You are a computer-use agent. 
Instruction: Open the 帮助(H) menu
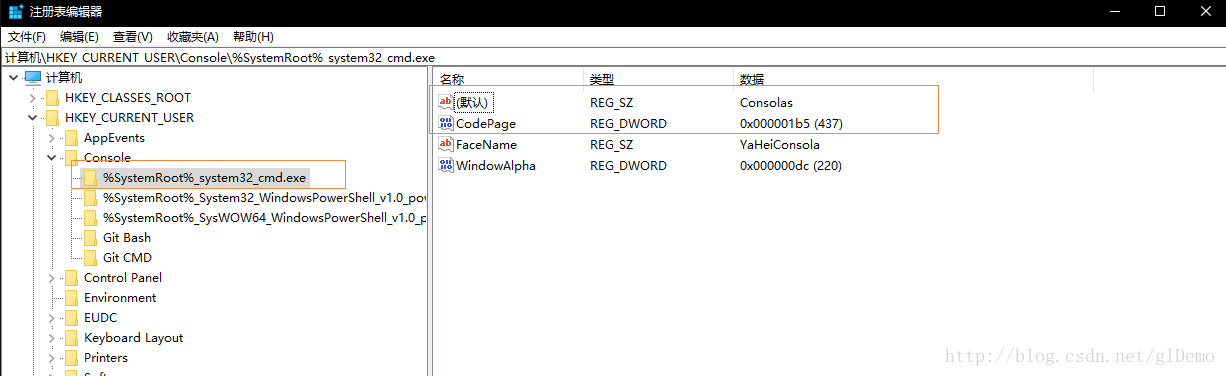coord(253,37)
